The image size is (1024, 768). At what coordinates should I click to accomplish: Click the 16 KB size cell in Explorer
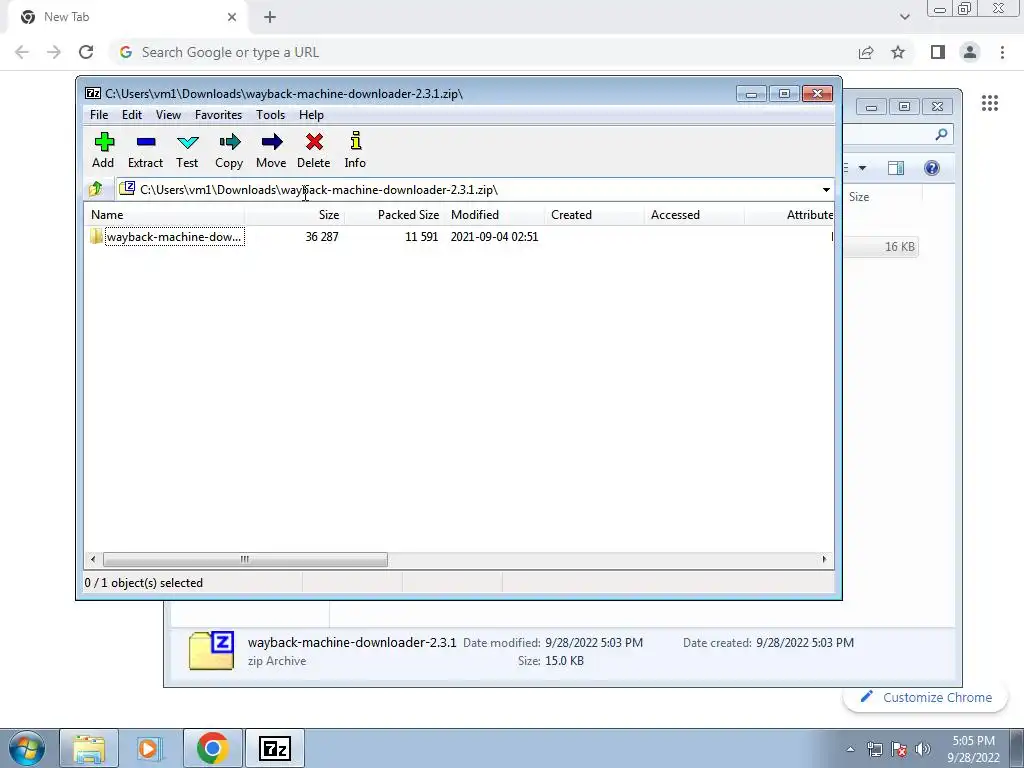pyautogui.click(x=900, y=247)
